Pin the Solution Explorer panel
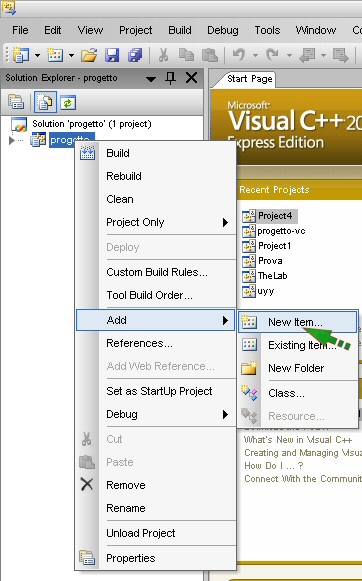This screenshot has height=581, width=362. [170, 78]
